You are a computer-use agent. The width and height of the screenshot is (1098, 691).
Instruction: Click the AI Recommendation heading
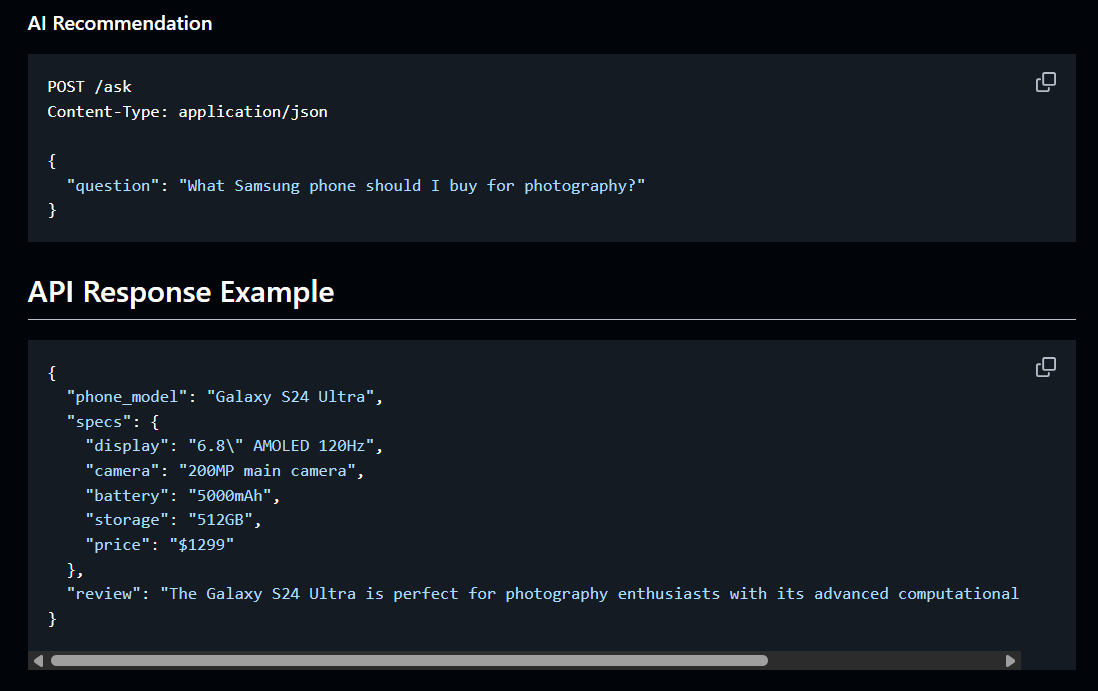point(120,23)
